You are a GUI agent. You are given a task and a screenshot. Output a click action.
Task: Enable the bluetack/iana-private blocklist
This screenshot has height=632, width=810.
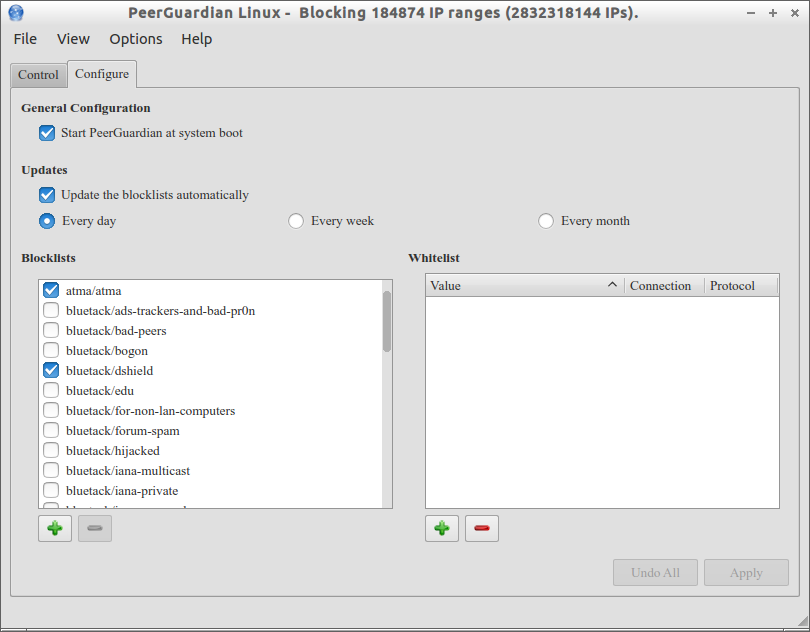[51, 490]
